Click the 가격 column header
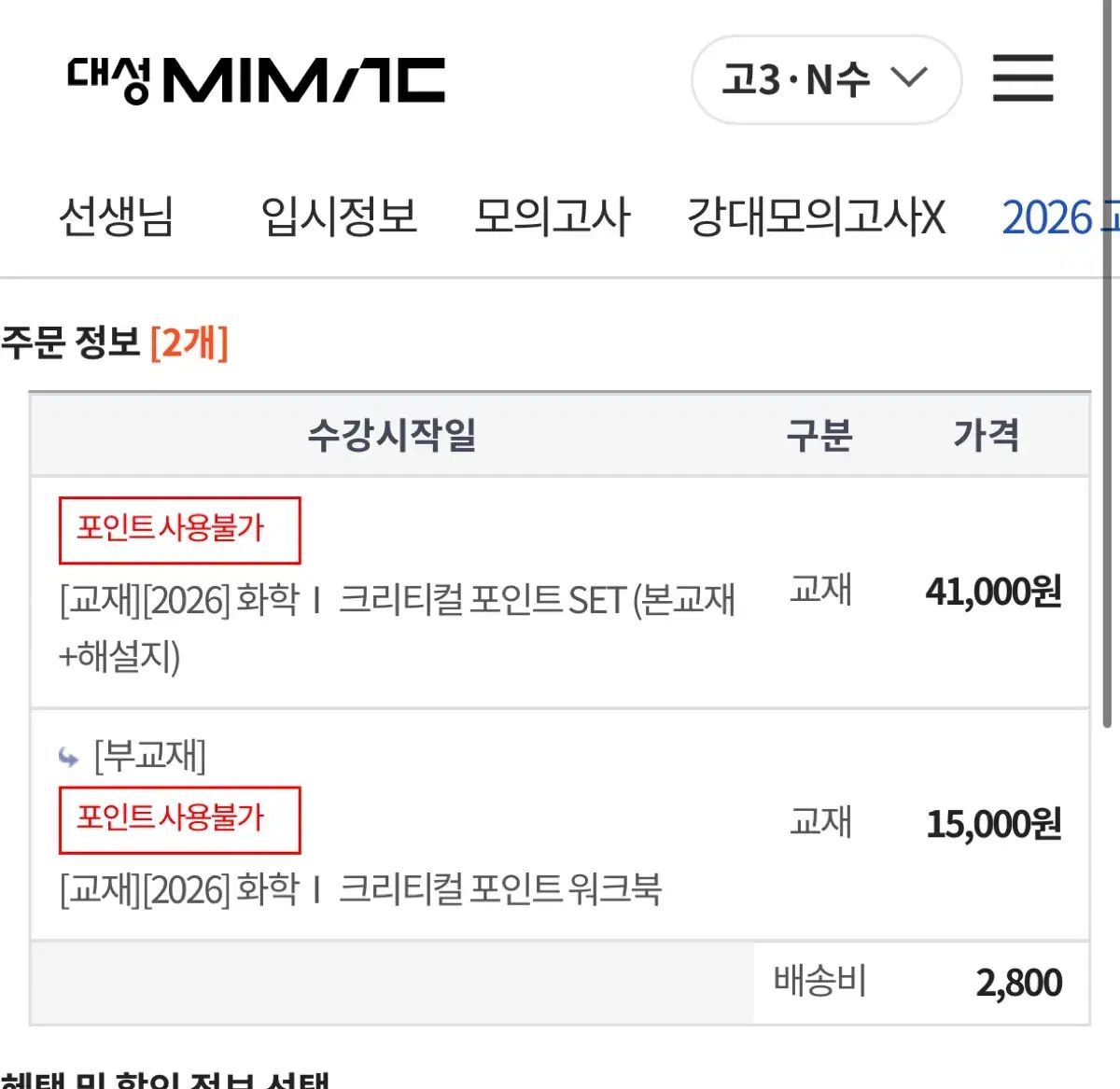Image resolution: width=1120 pixels, height=1089 pixels. 986,435
